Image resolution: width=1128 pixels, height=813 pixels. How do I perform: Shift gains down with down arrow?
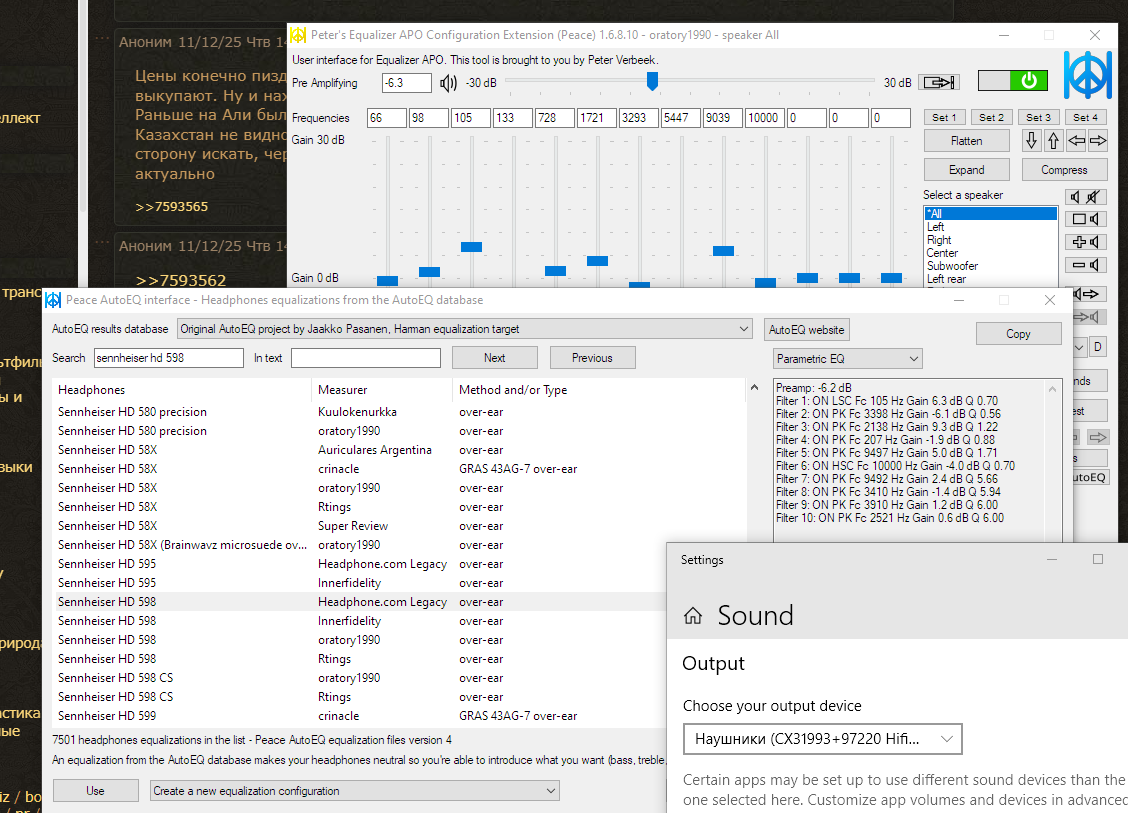pyautogui.click(x=1032, y=141)
